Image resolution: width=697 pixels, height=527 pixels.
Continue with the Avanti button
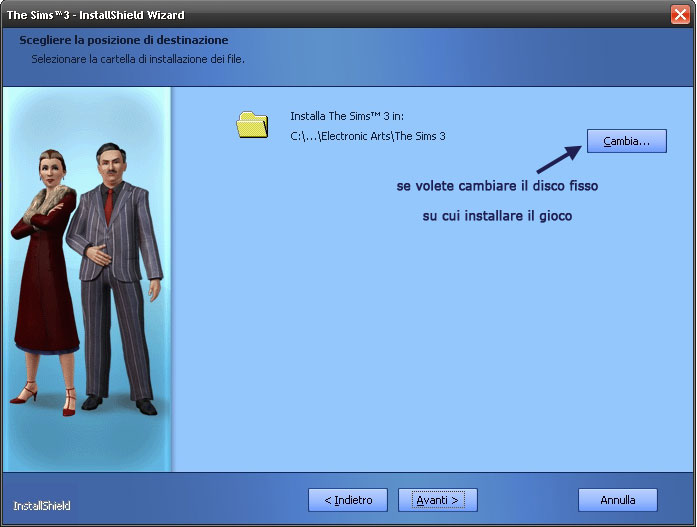coord(438,500)
